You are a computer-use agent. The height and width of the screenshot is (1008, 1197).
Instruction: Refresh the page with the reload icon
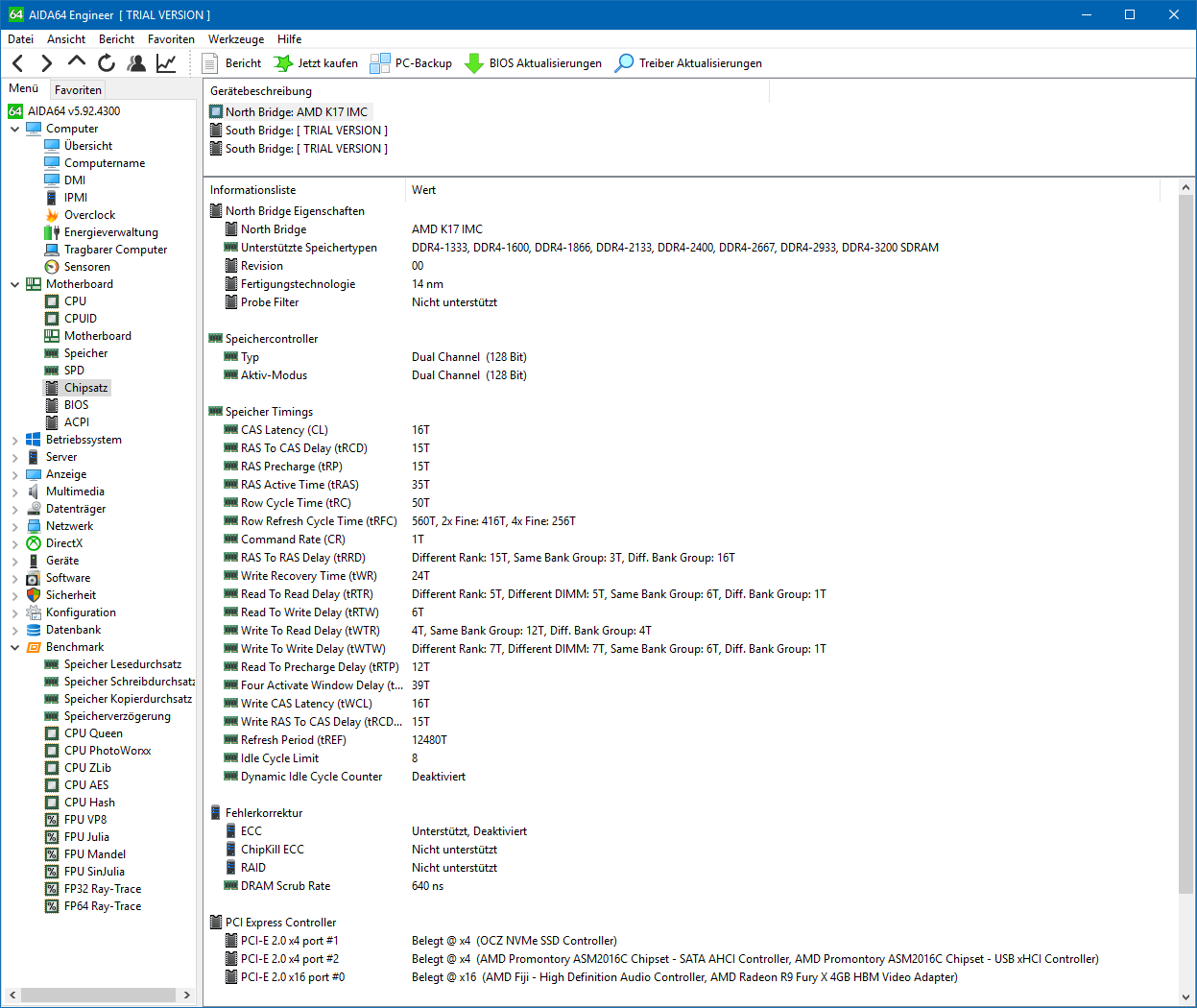coord(106,63)
